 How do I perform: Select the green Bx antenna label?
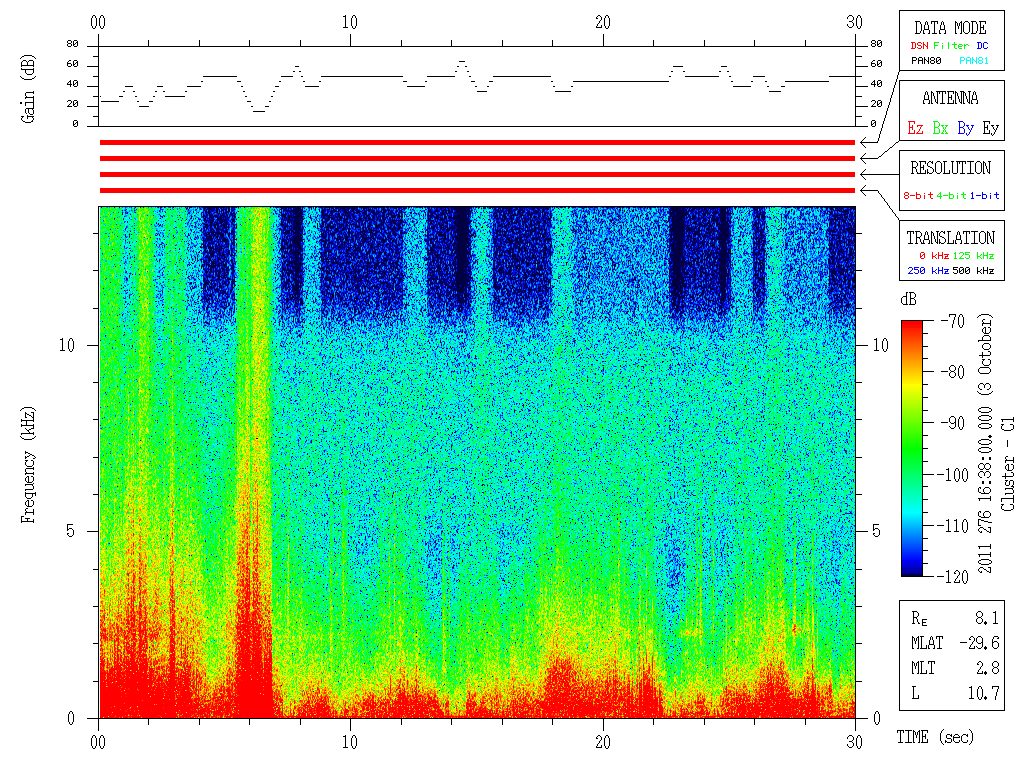[940, 128]
